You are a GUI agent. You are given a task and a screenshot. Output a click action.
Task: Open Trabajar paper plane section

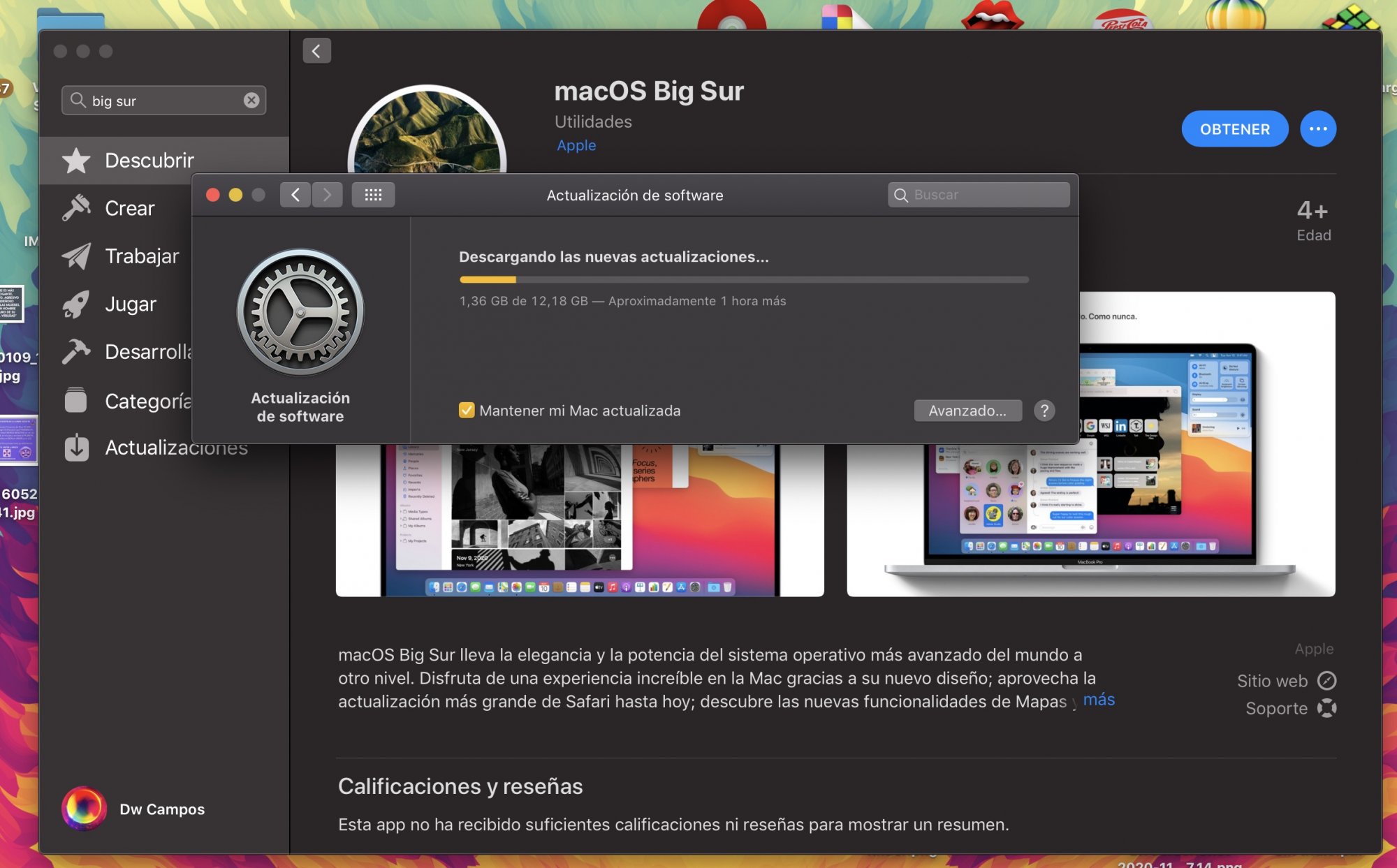76,256
